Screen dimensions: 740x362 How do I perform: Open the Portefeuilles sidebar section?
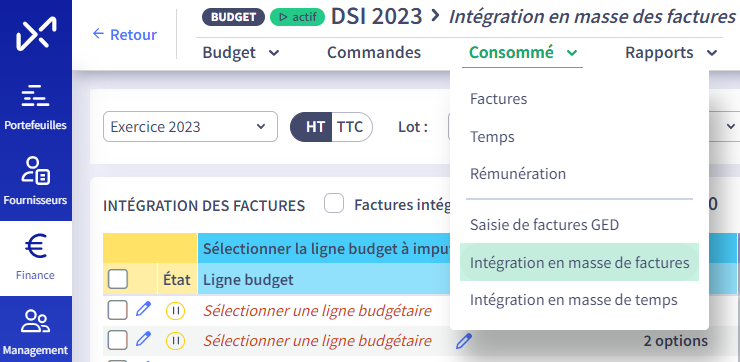35,108
